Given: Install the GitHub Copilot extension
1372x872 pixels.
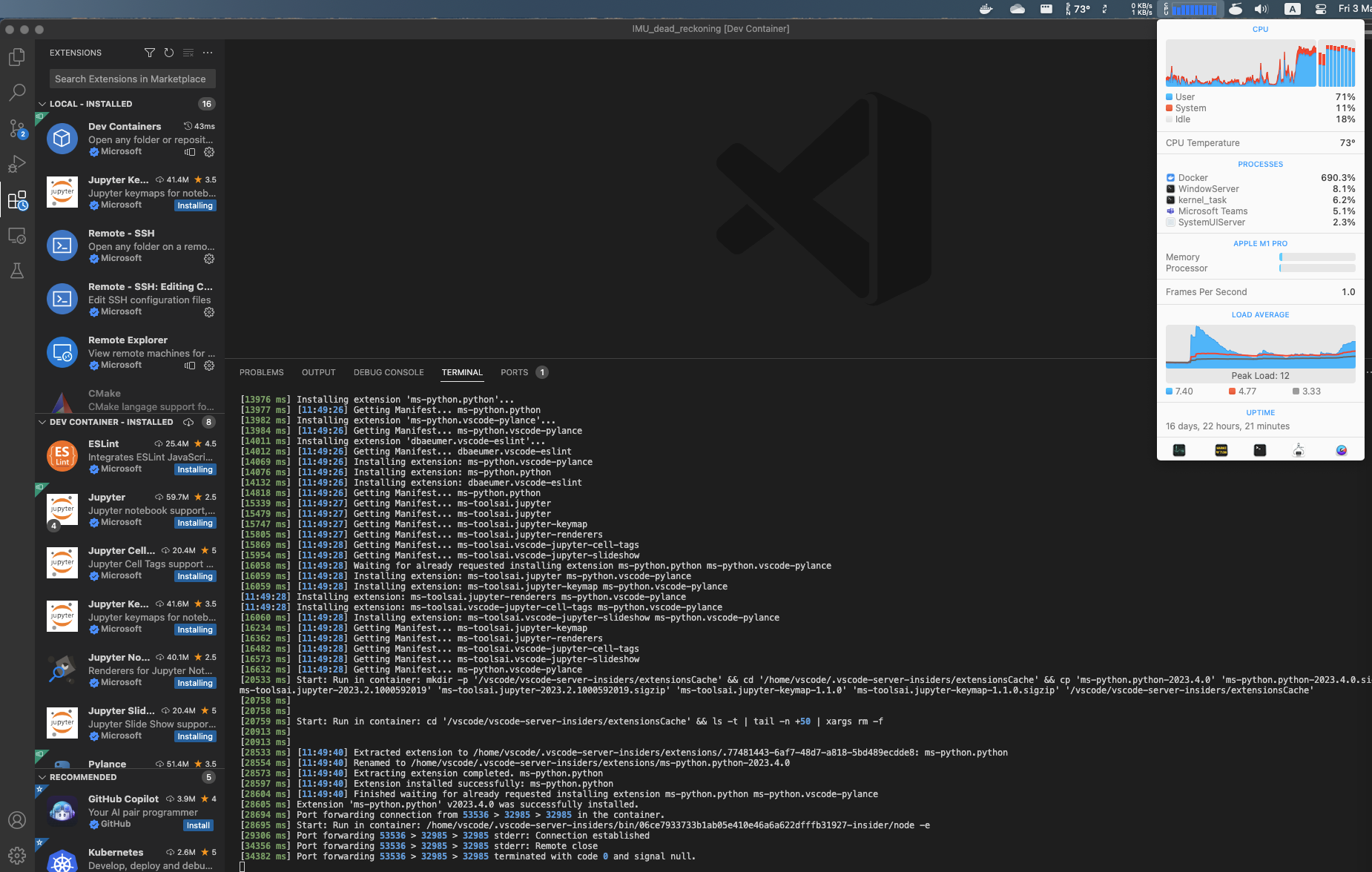Looking at the screenshot, I should (x=198, y=825).
